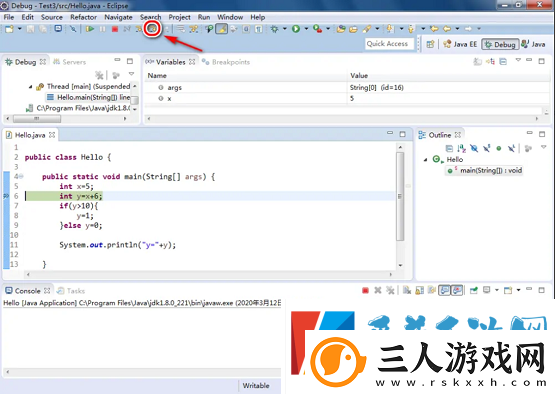This screenshot has width=555, height=394.
Task: Toggle Scroll Lock in Console
Action: [419, 291]
